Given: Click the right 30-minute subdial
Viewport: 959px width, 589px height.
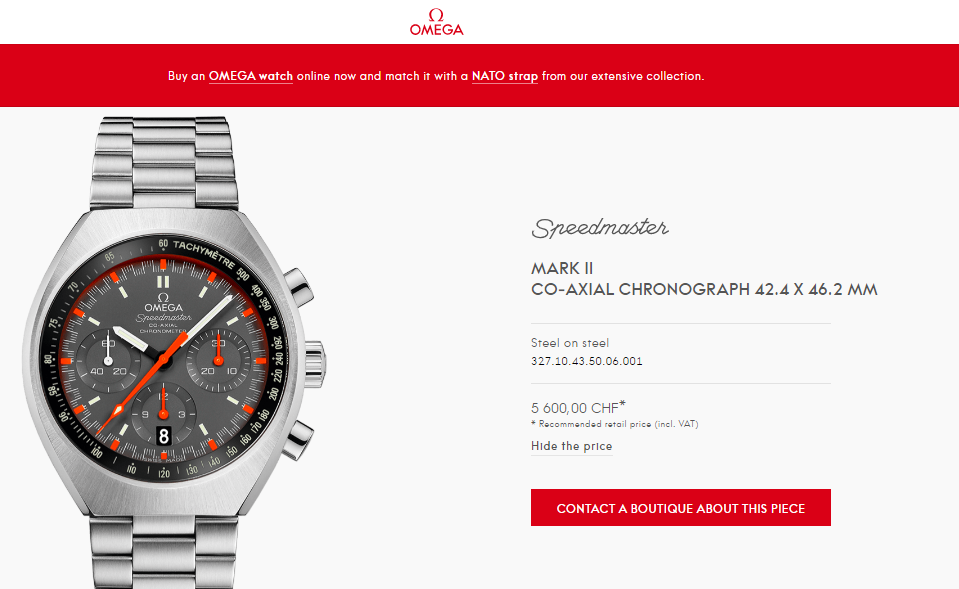Looking at the screenshot, I should click(x=218, y=361).
